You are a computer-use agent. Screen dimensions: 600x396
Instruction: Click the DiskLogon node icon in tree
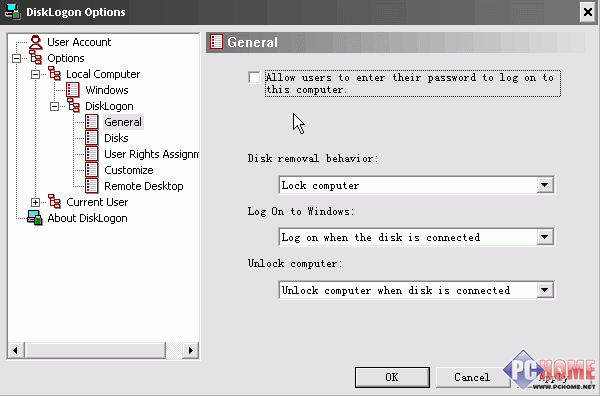coord(73,106)
